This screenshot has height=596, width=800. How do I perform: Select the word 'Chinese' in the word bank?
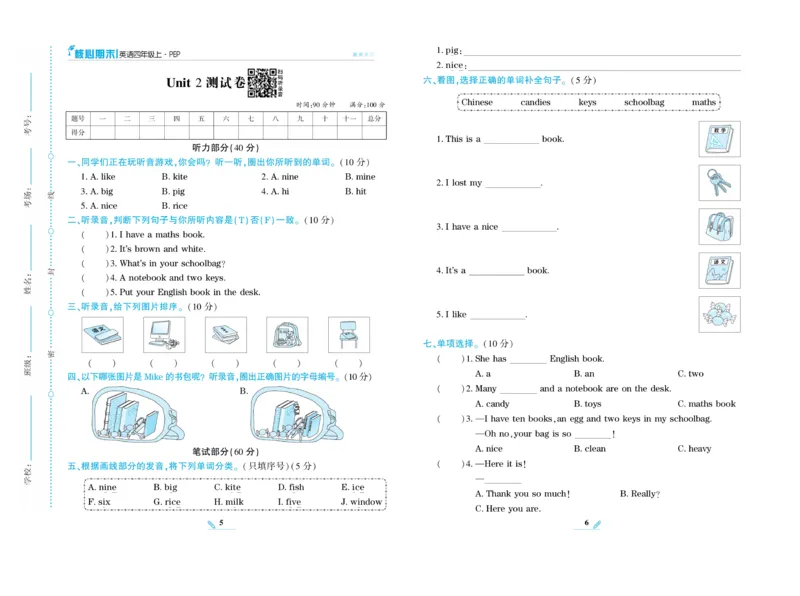tap(479, 102)
